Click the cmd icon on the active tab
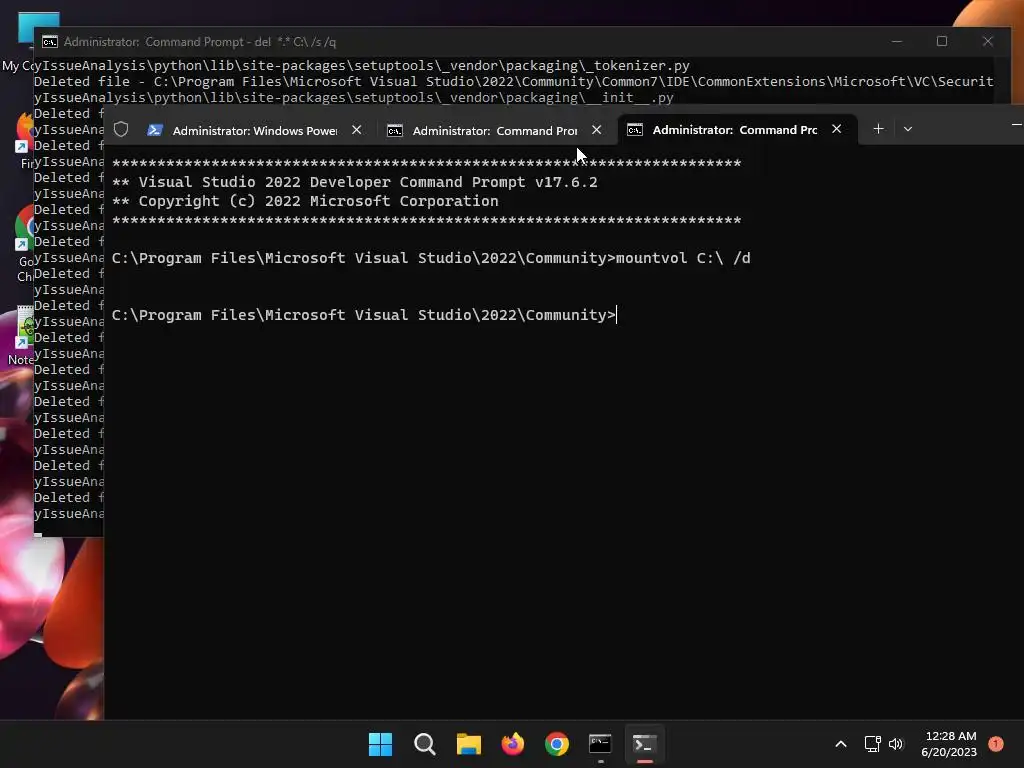The height and width of the screenshot is (768, 1024). (635, 130)
